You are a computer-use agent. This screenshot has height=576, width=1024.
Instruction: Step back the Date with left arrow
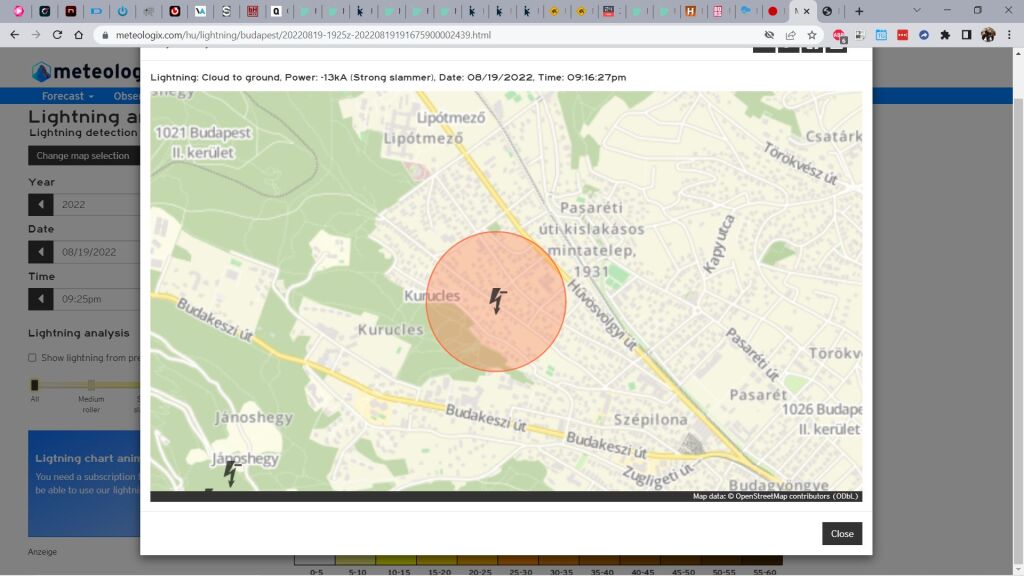[41, 252]
